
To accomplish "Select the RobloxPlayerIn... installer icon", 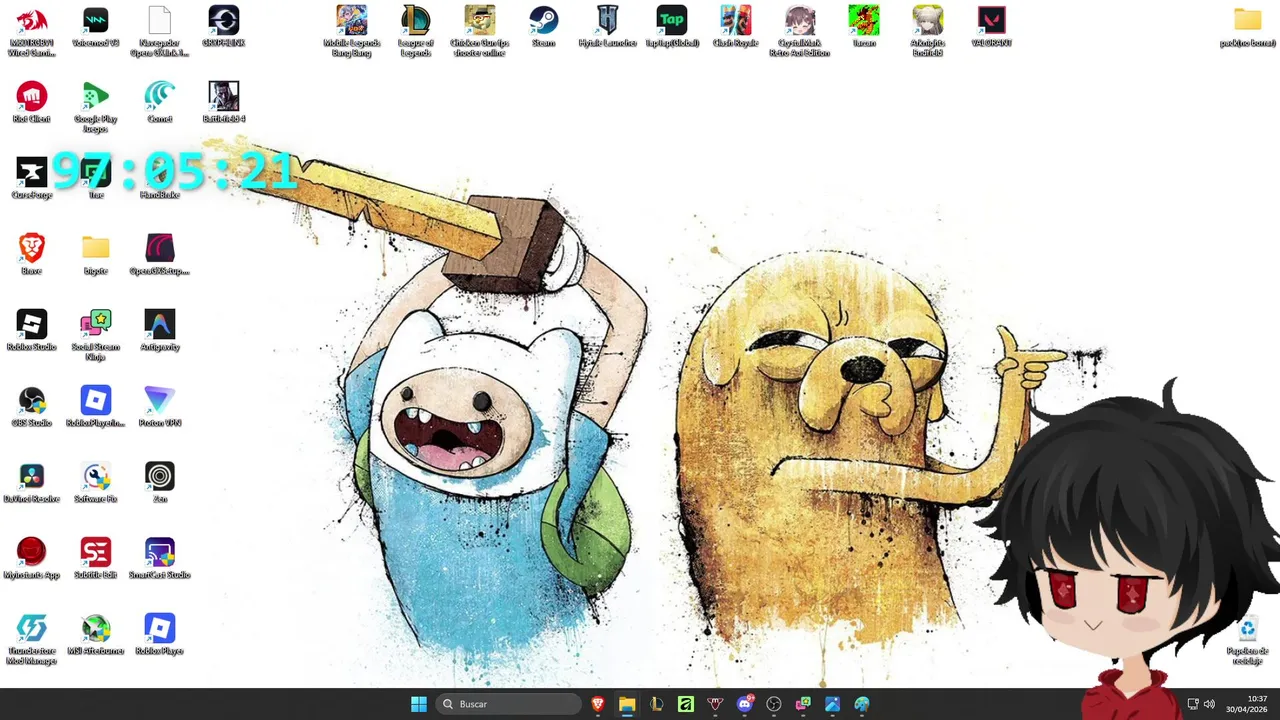I will pos(95,408).
